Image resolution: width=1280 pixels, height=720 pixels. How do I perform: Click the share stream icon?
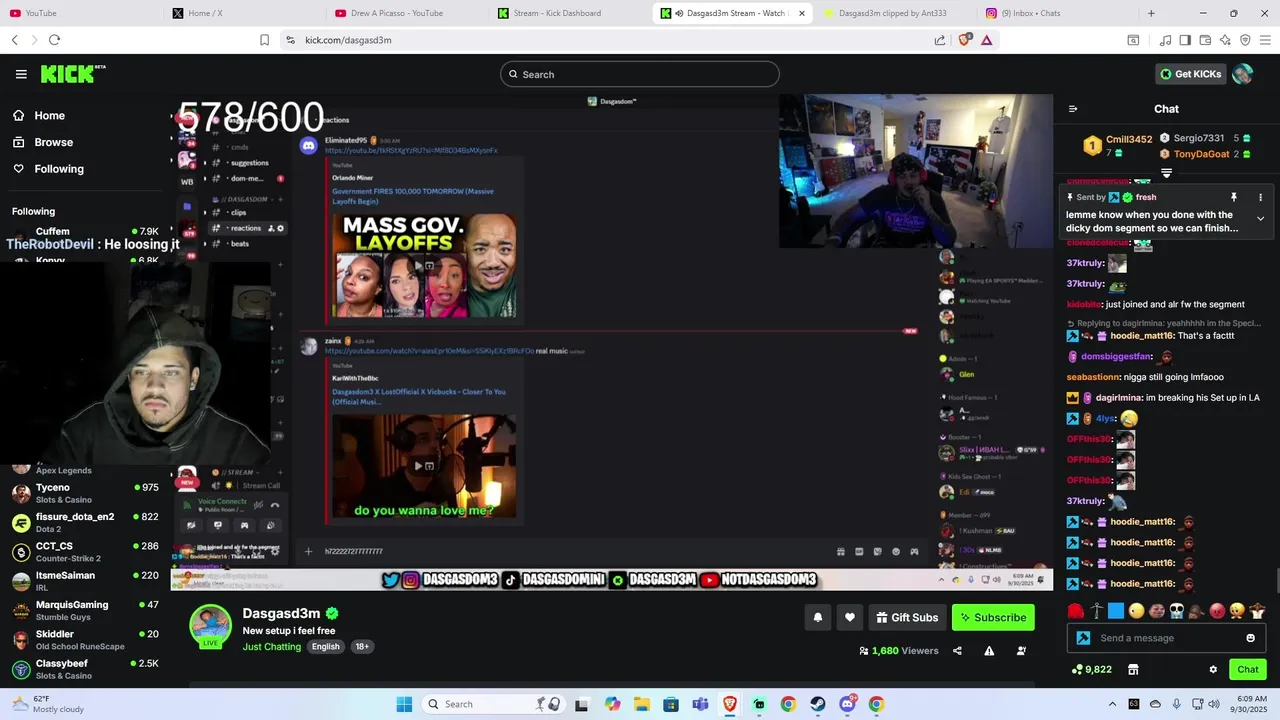(957, 651)
